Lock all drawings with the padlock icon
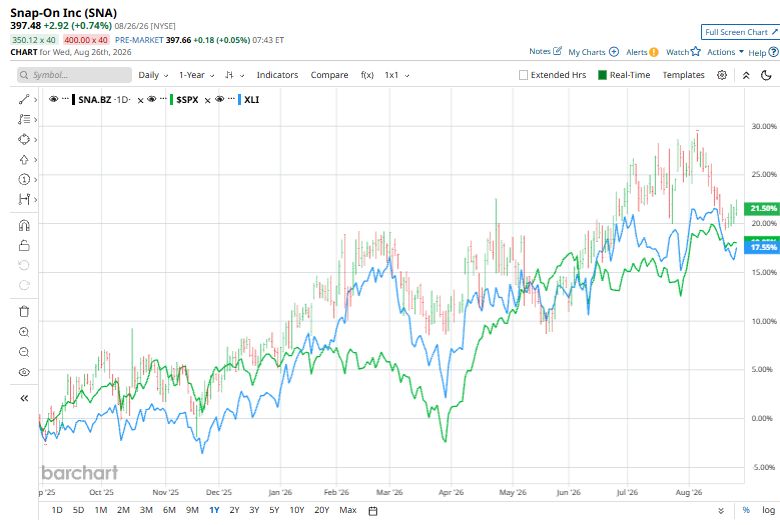 point(24,245)
